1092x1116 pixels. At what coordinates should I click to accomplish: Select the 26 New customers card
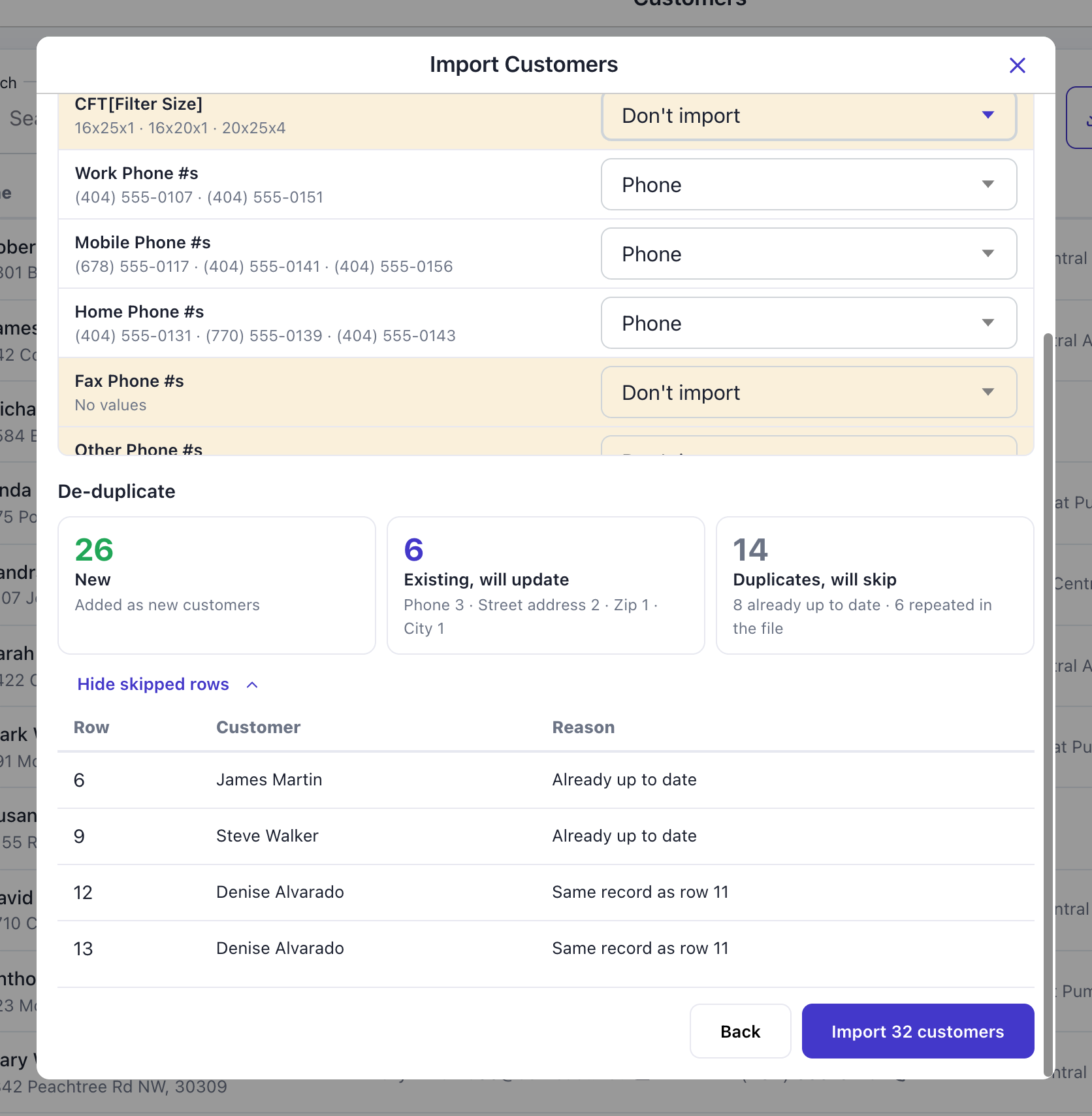217,585
